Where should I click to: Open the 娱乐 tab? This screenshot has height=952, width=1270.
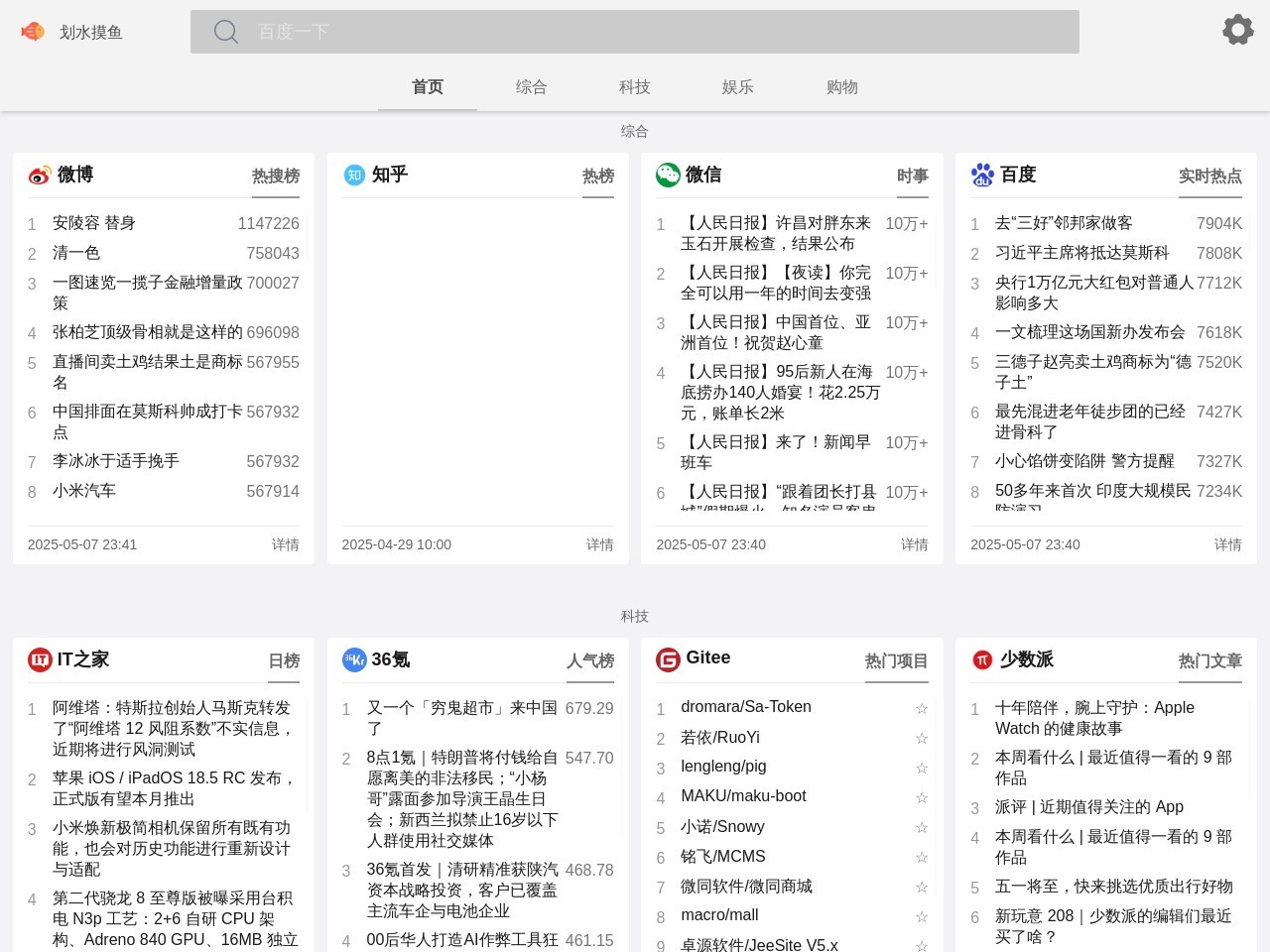click(x=738, y=87)
